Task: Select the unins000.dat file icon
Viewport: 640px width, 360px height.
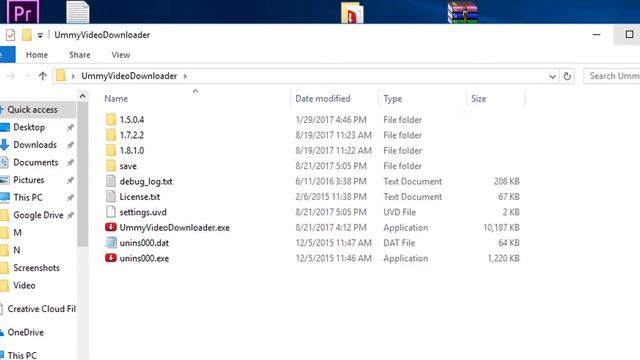Action: (x=111, y=242)
